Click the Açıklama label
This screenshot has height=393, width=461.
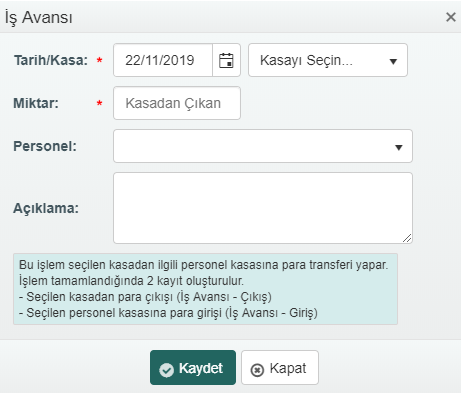(46, 208)
